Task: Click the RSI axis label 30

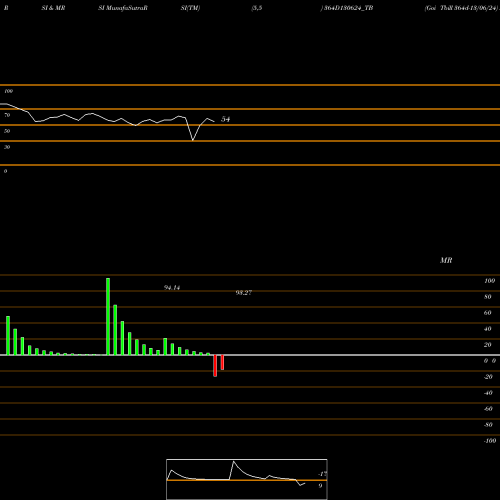Action: point(7,147)
